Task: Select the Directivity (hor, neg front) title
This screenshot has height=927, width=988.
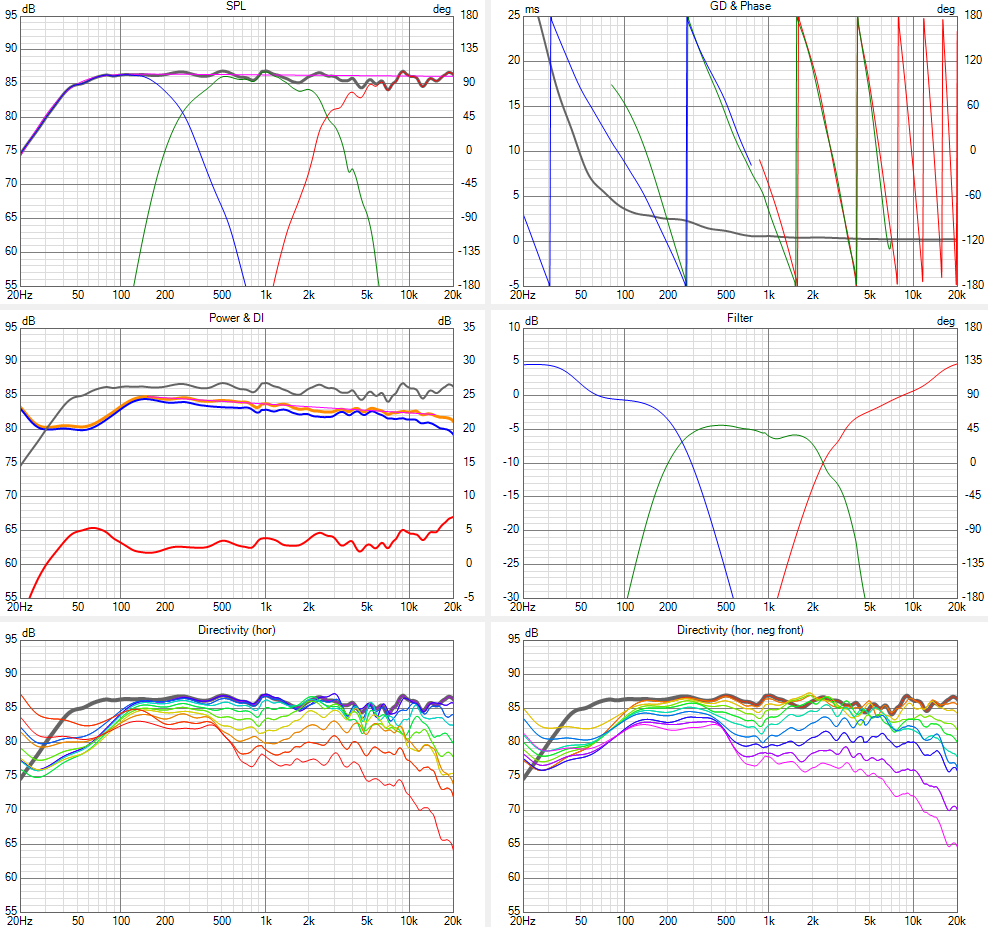Action: [x=740, y=630]
